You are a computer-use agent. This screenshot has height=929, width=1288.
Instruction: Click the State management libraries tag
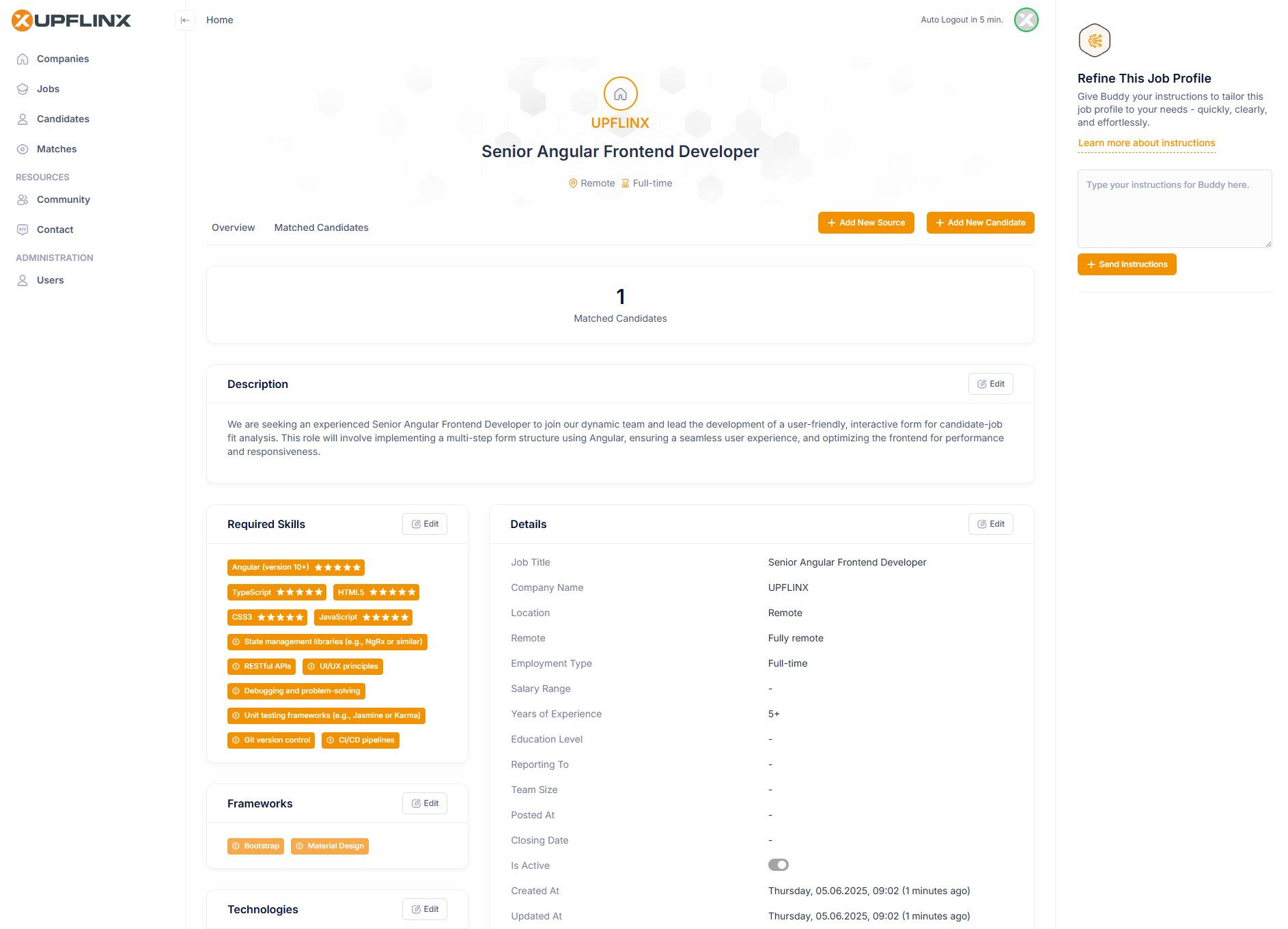pos(327,642)
